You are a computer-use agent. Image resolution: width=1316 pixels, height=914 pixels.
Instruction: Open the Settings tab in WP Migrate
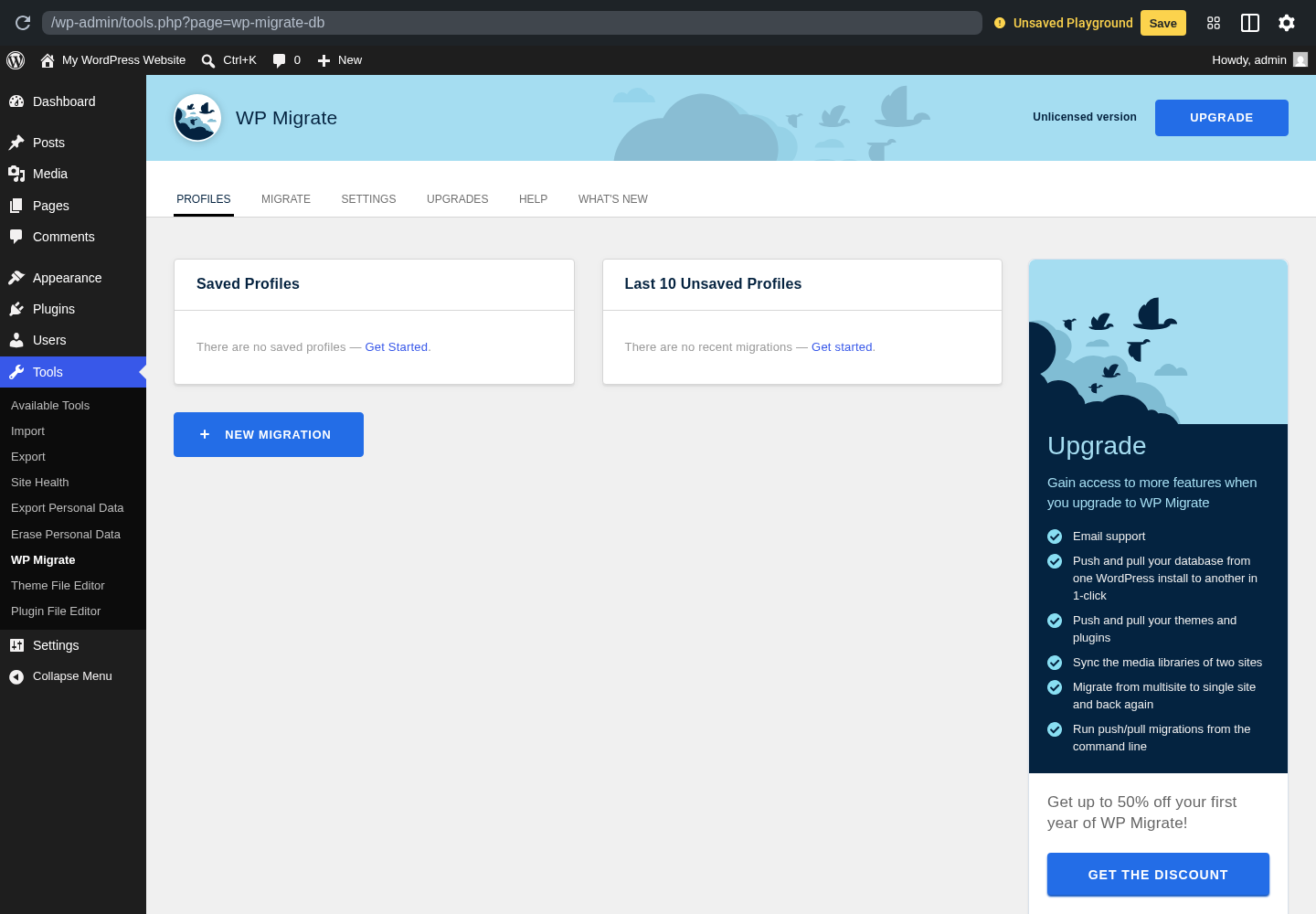[368, 199]
